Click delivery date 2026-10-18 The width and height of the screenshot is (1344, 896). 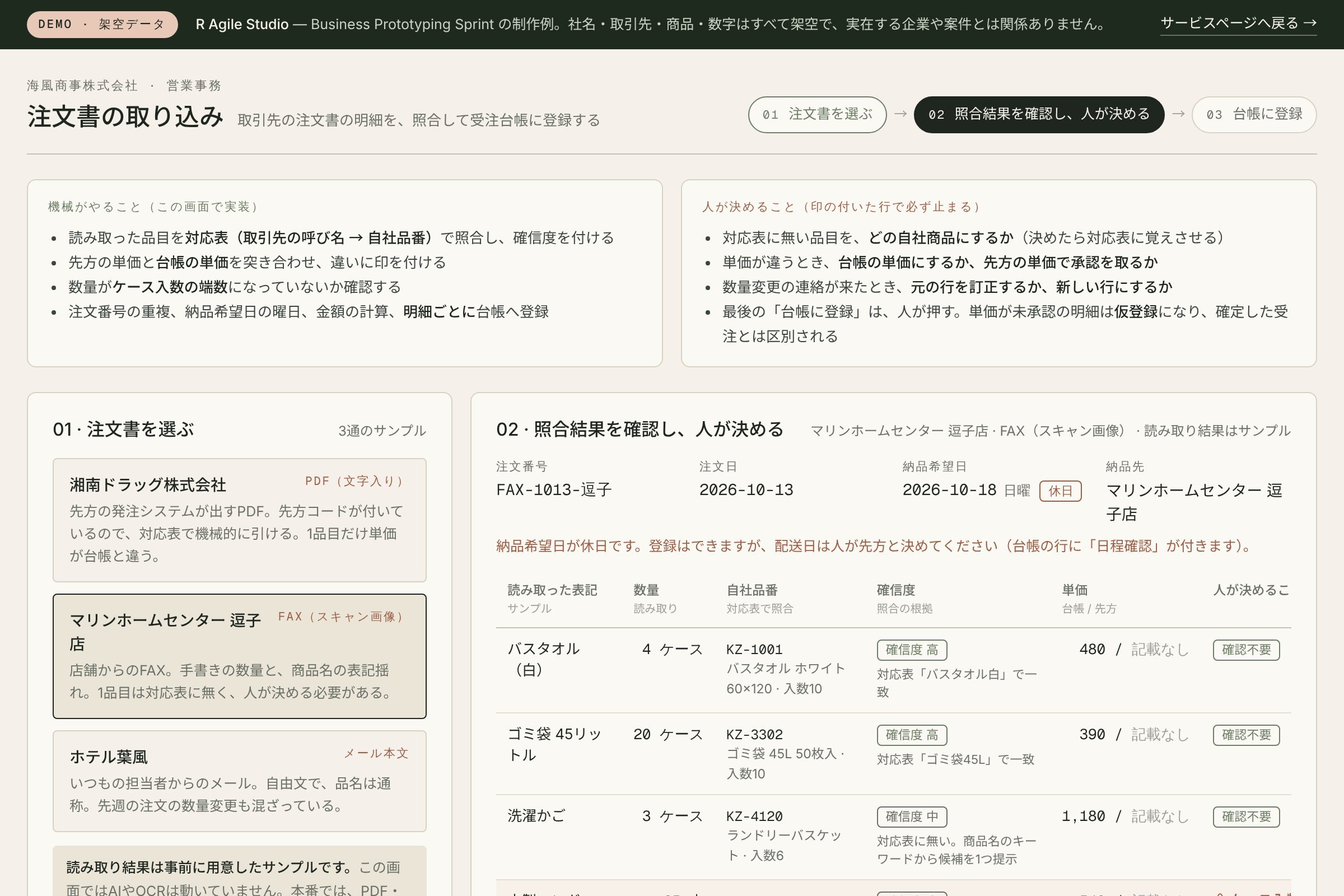[x=949, y=489]
